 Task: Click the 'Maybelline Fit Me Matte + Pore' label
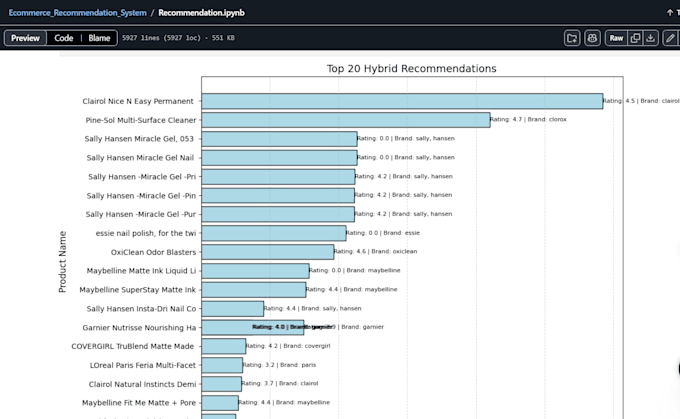click(139, 403)
